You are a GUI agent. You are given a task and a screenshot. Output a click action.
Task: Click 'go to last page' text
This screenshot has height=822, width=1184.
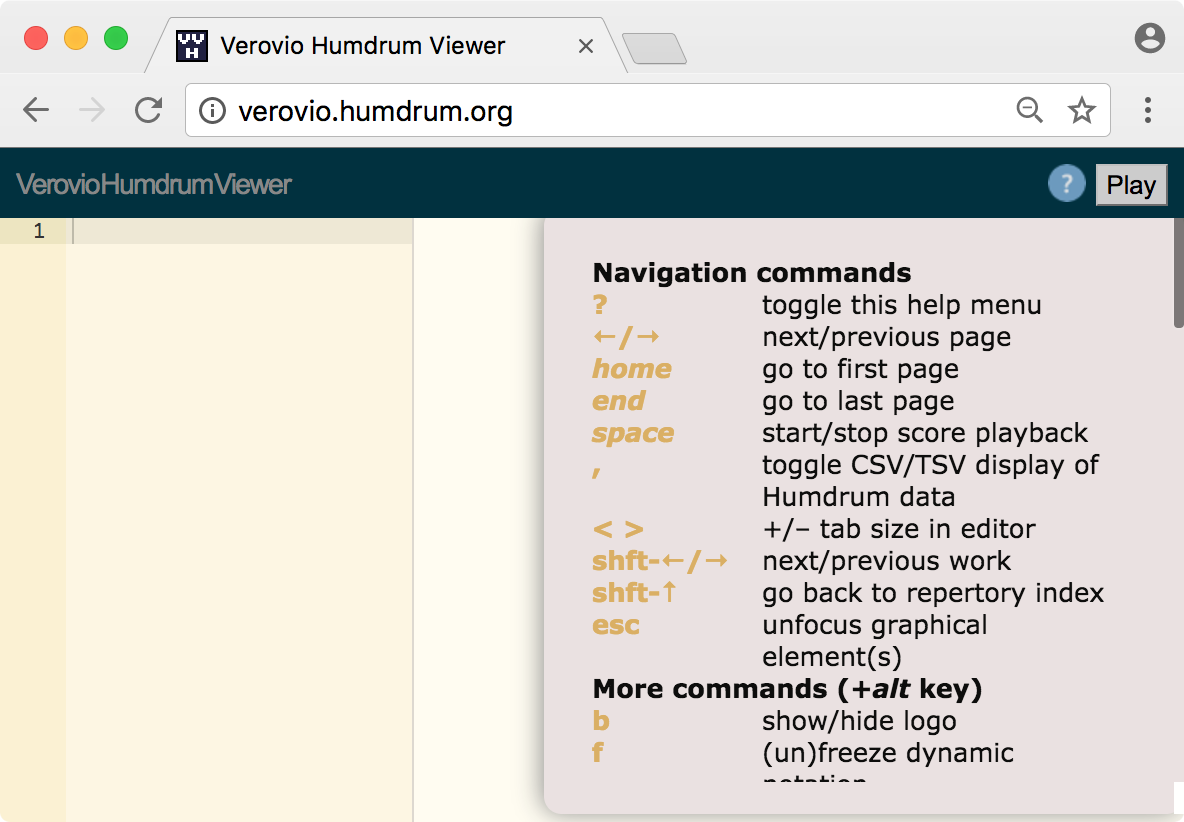(x=859, y=402)
